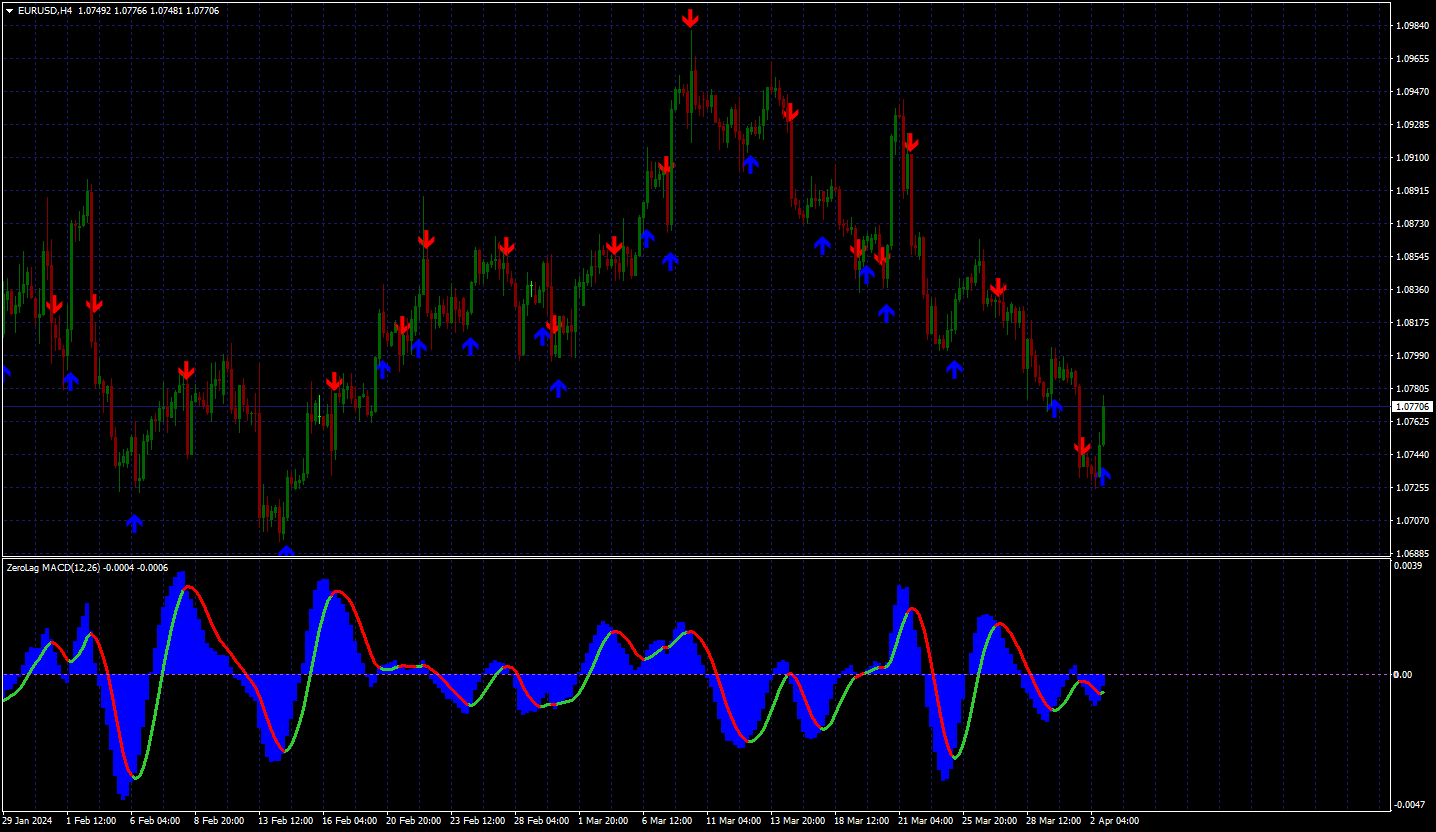Click 8 Feb 20:00 on the time axis
Image resolution: width=1436 pixels, height=832 pixels.
219,821
